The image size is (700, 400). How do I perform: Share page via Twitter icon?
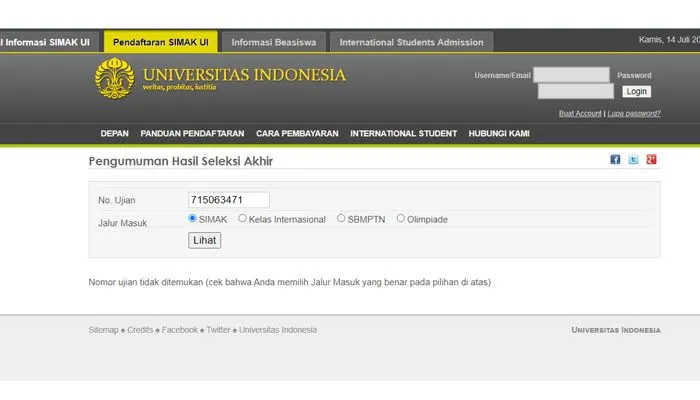[633, 159]
